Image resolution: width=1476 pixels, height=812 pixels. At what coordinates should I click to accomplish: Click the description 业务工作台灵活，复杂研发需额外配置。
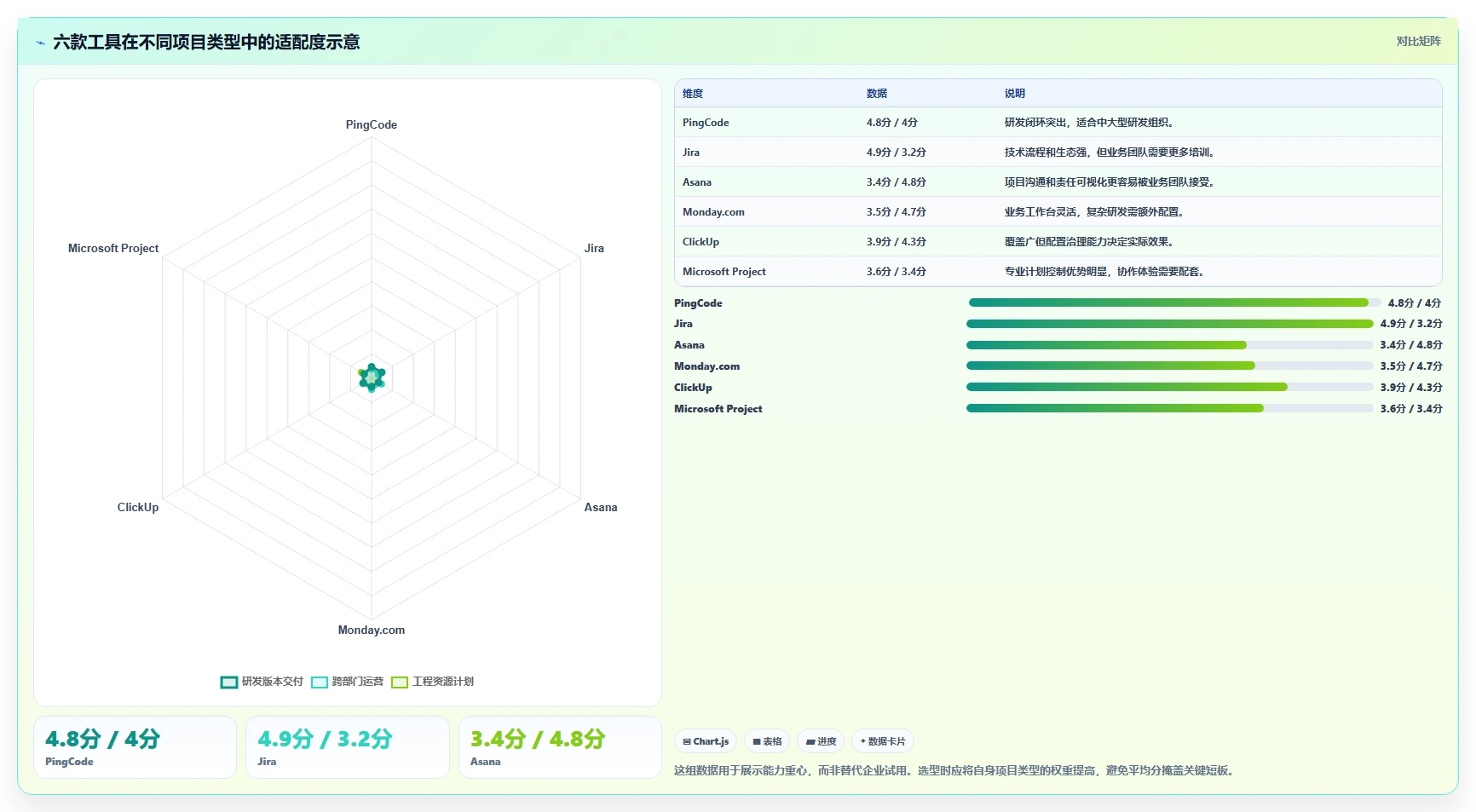(x=1096, y=212)
